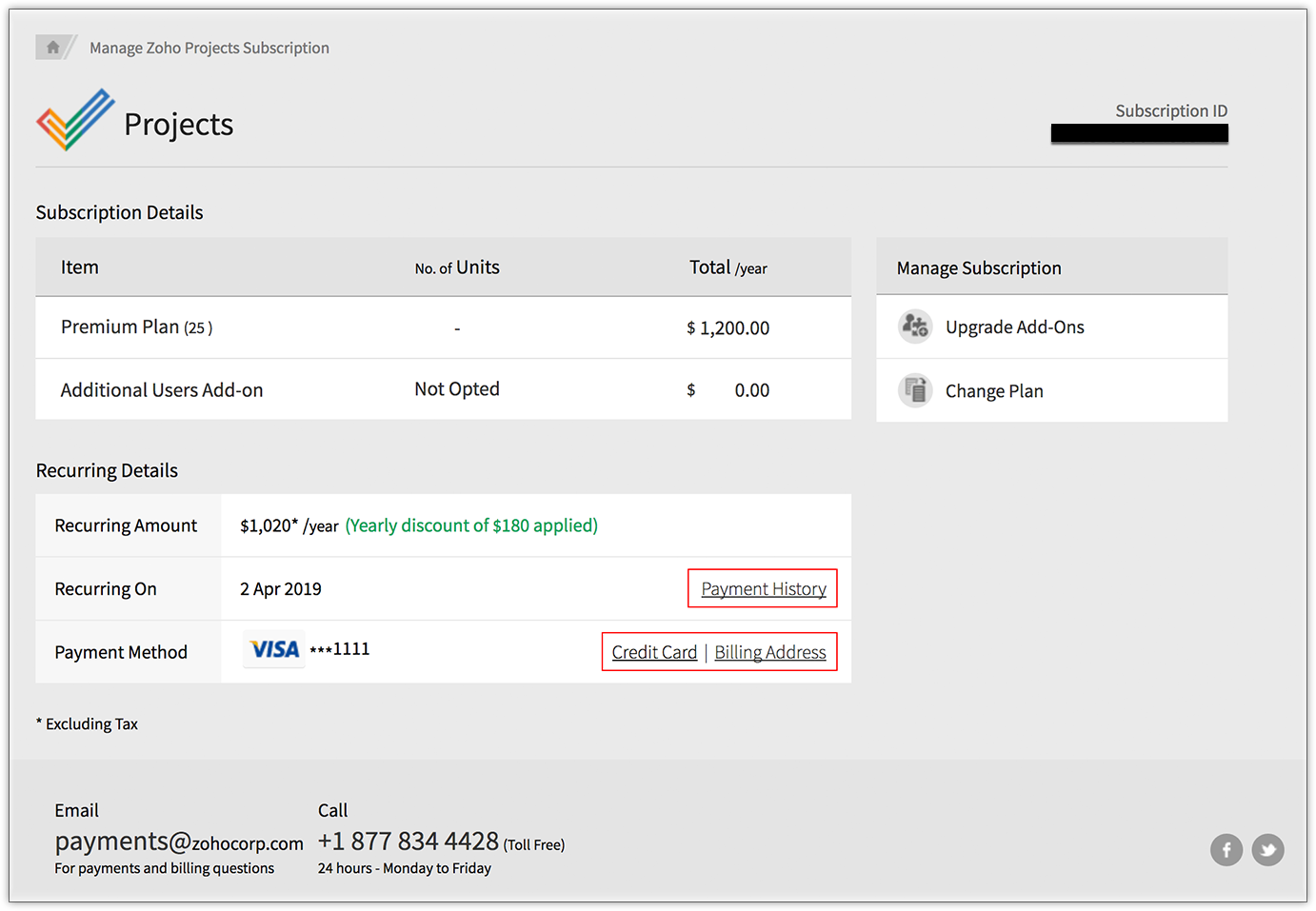Click the Credit Card link
The width and height of the screenshot is (1316, 911).
click(654, 652)
